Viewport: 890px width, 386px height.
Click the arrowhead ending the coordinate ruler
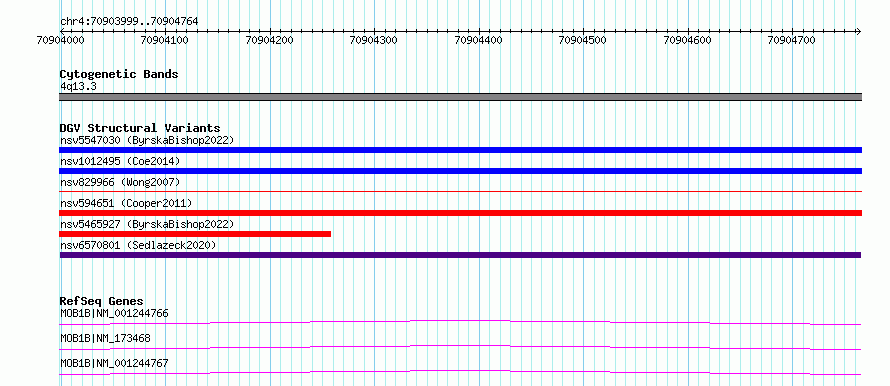858,31
